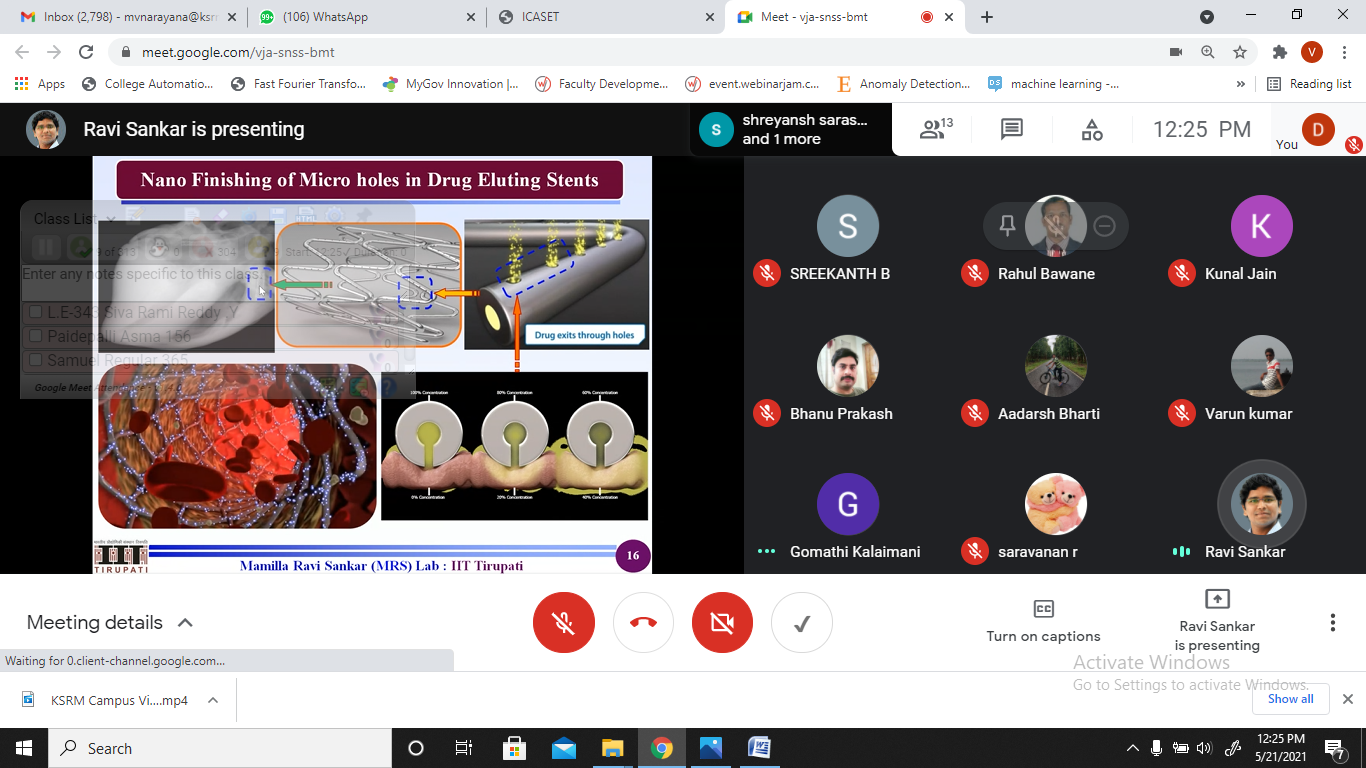Open the zoom magnifier in address bar
1366x768 pixels.
(1208, 52)
